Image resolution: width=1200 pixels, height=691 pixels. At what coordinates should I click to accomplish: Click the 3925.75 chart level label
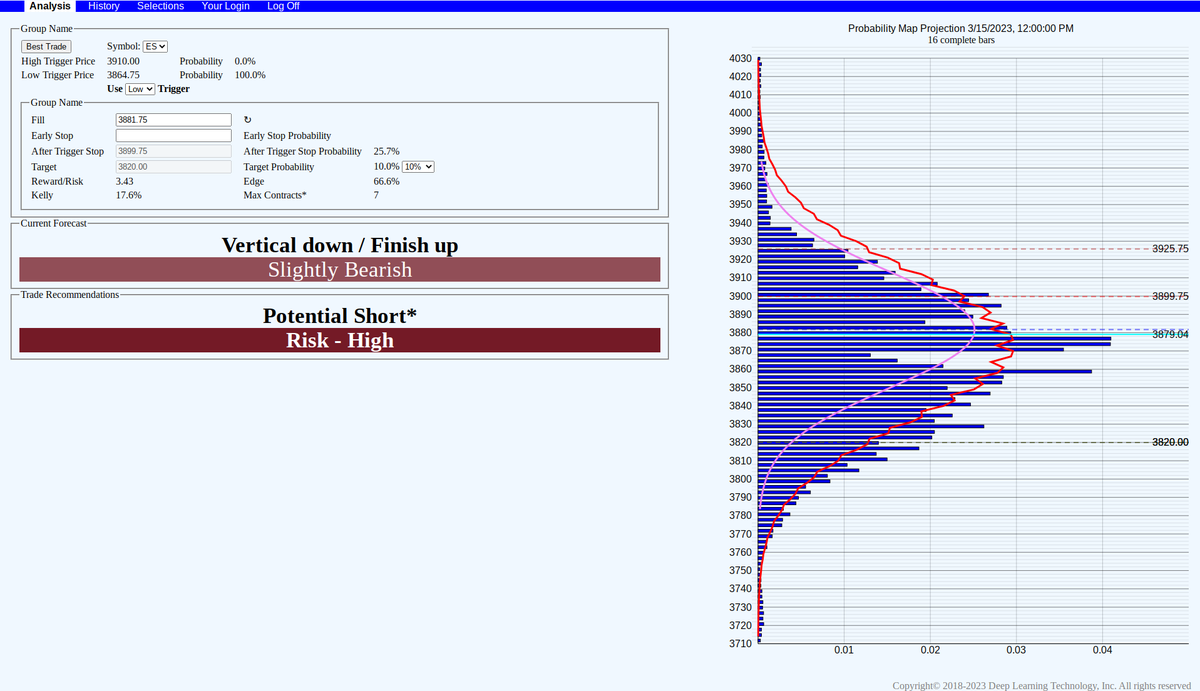(x=1170, y=249)
